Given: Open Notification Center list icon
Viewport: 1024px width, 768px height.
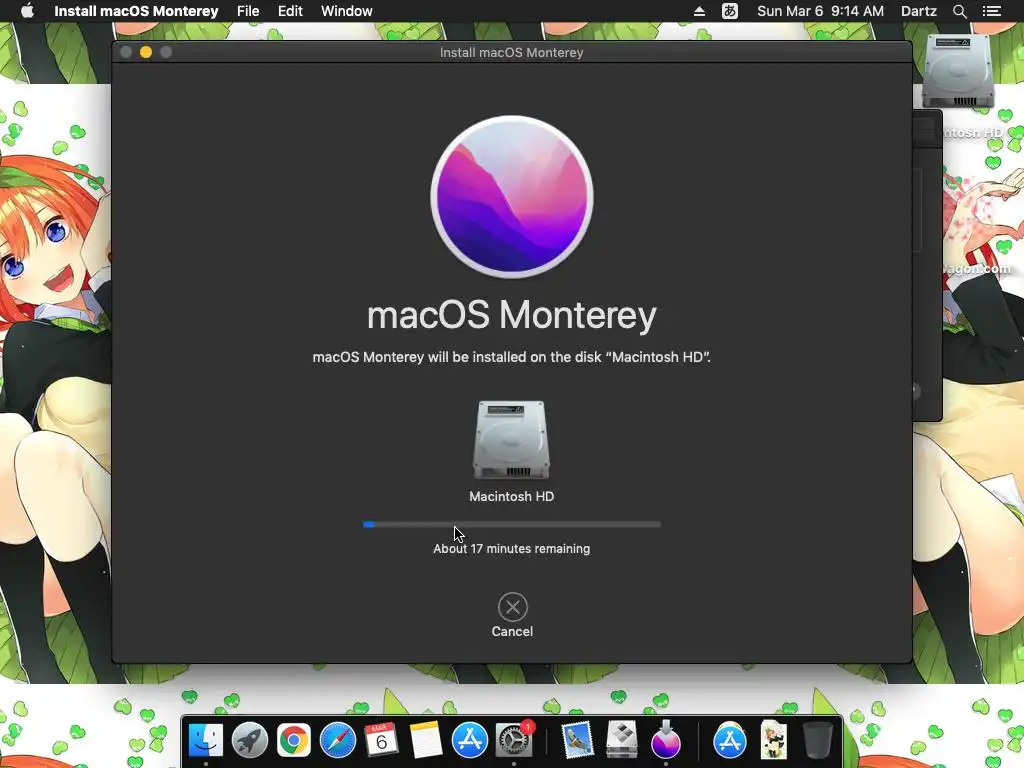Looking at the screenshot, I should [992, 11].
